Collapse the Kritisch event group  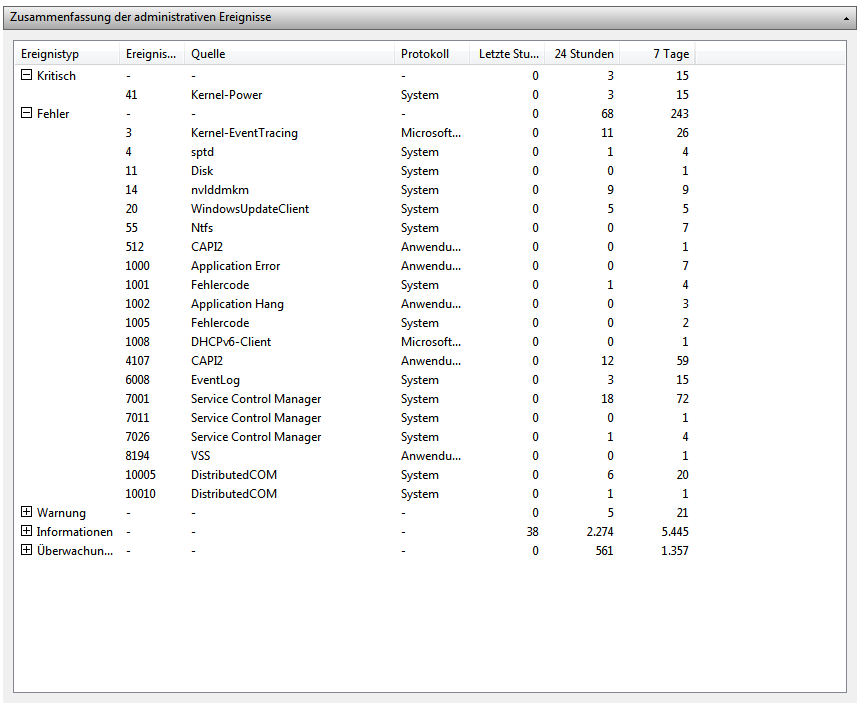pyautogui.click(x=26, y=75)
